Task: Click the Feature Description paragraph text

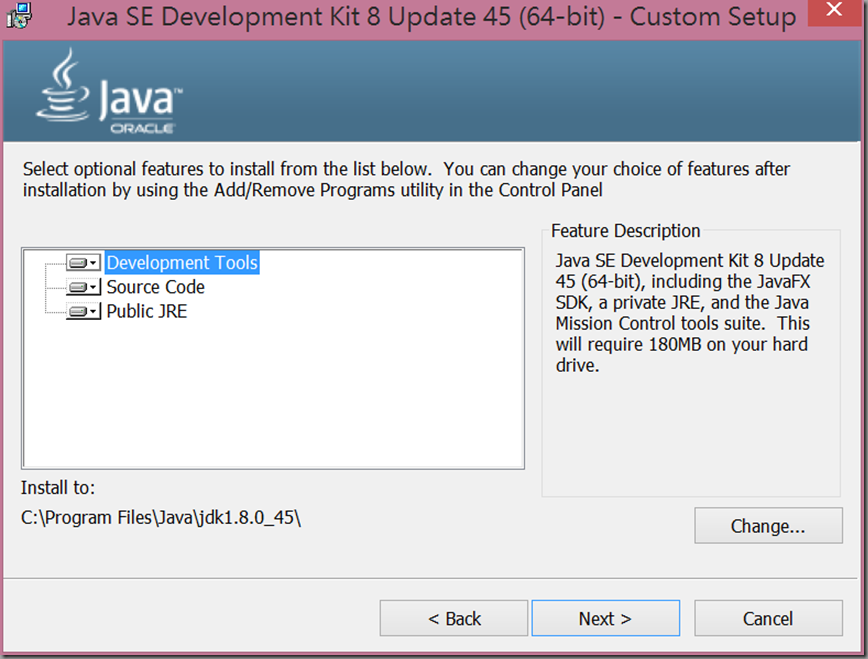Action: coord(688,313)
